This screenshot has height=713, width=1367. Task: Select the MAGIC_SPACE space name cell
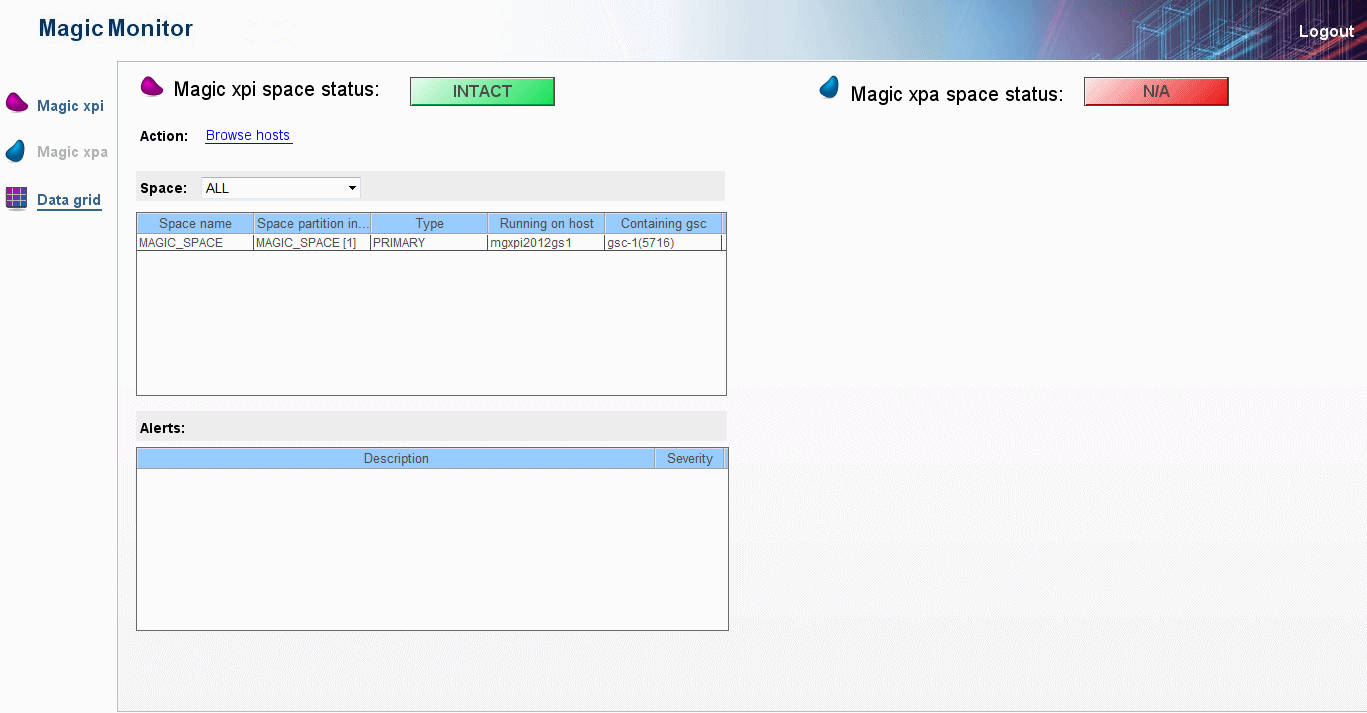[195, 243]
